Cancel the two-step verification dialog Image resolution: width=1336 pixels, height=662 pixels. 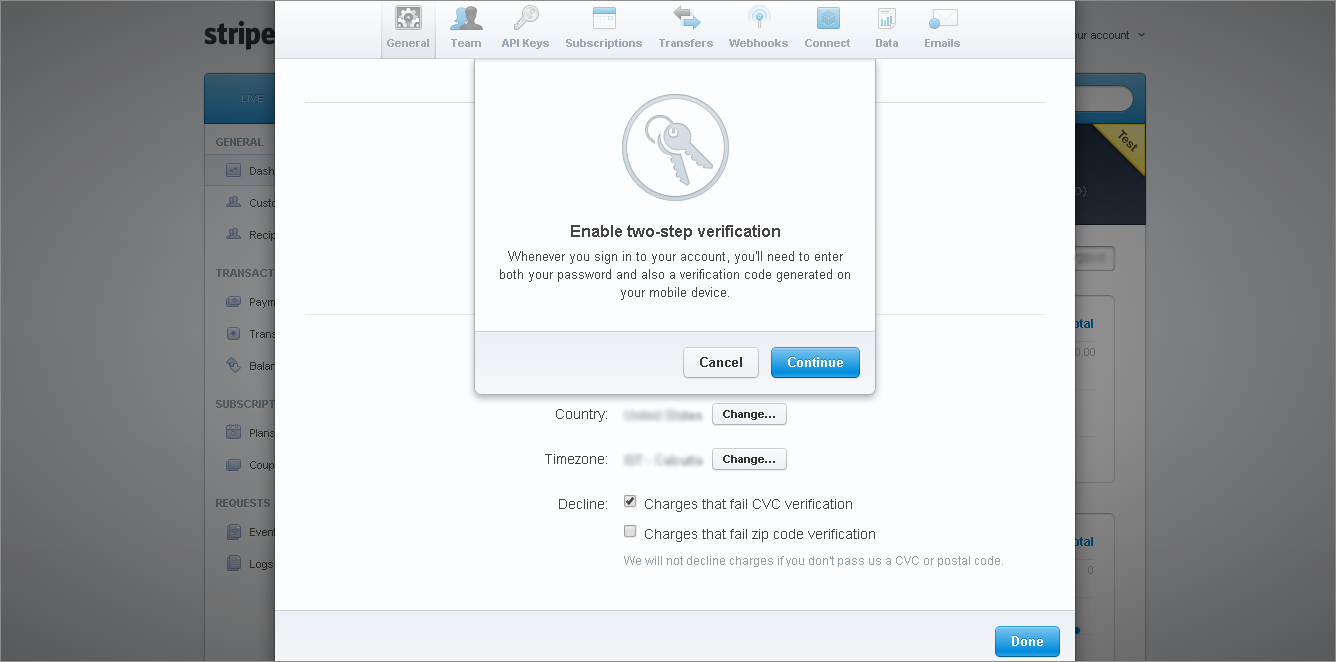pyautogui.click(x=721, y=362)
